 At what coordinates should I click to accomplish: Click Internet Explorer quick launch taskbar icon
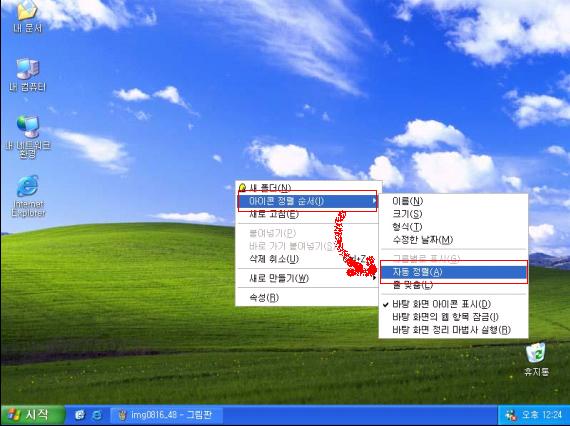[97, 415]
